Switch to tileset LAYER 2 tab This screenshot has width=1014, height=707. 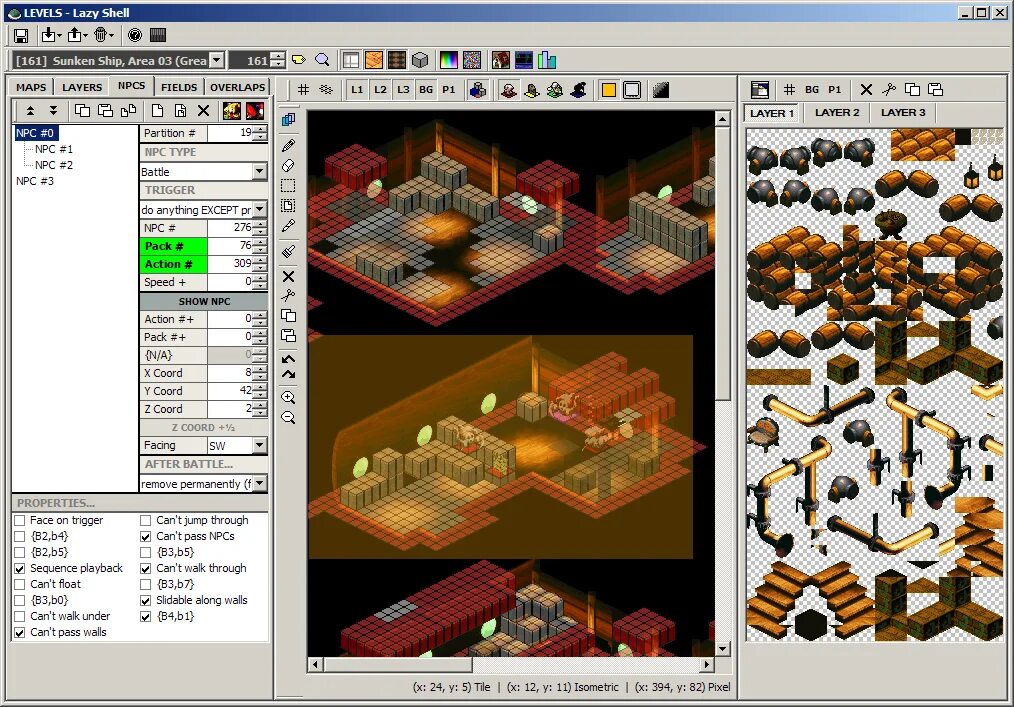point(837,113)
